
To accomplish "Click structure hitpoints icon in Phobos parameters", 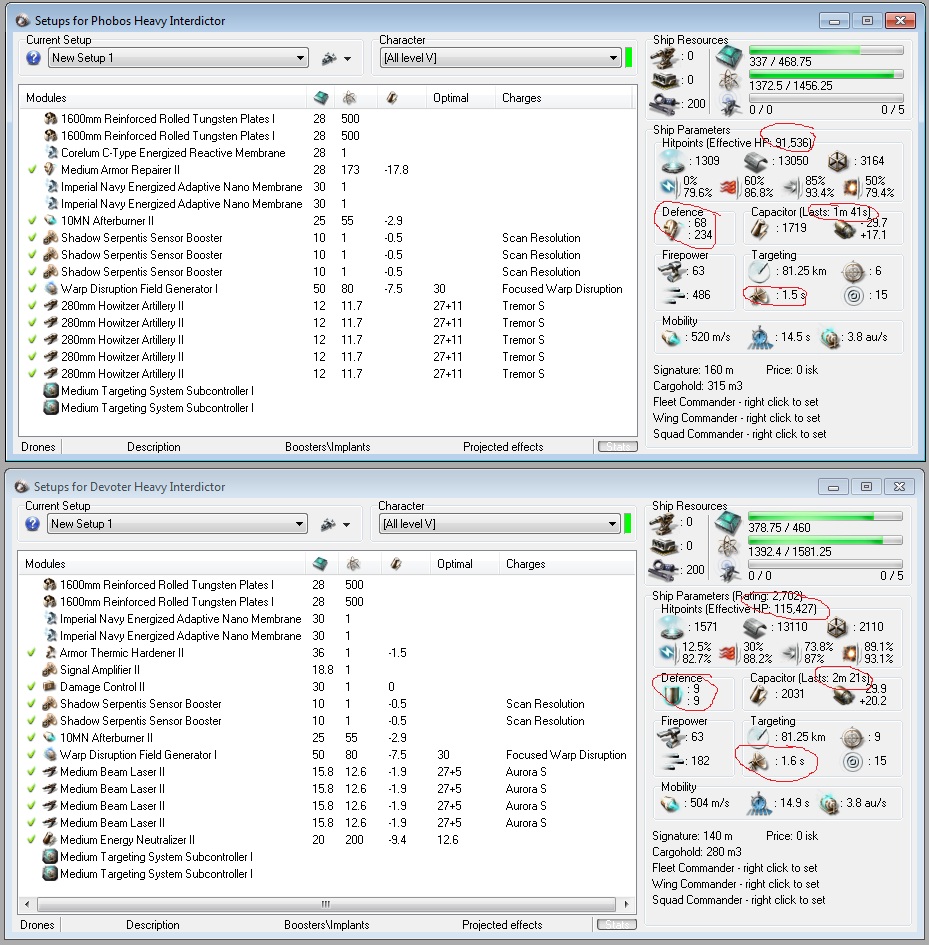I will click(837, 161).
